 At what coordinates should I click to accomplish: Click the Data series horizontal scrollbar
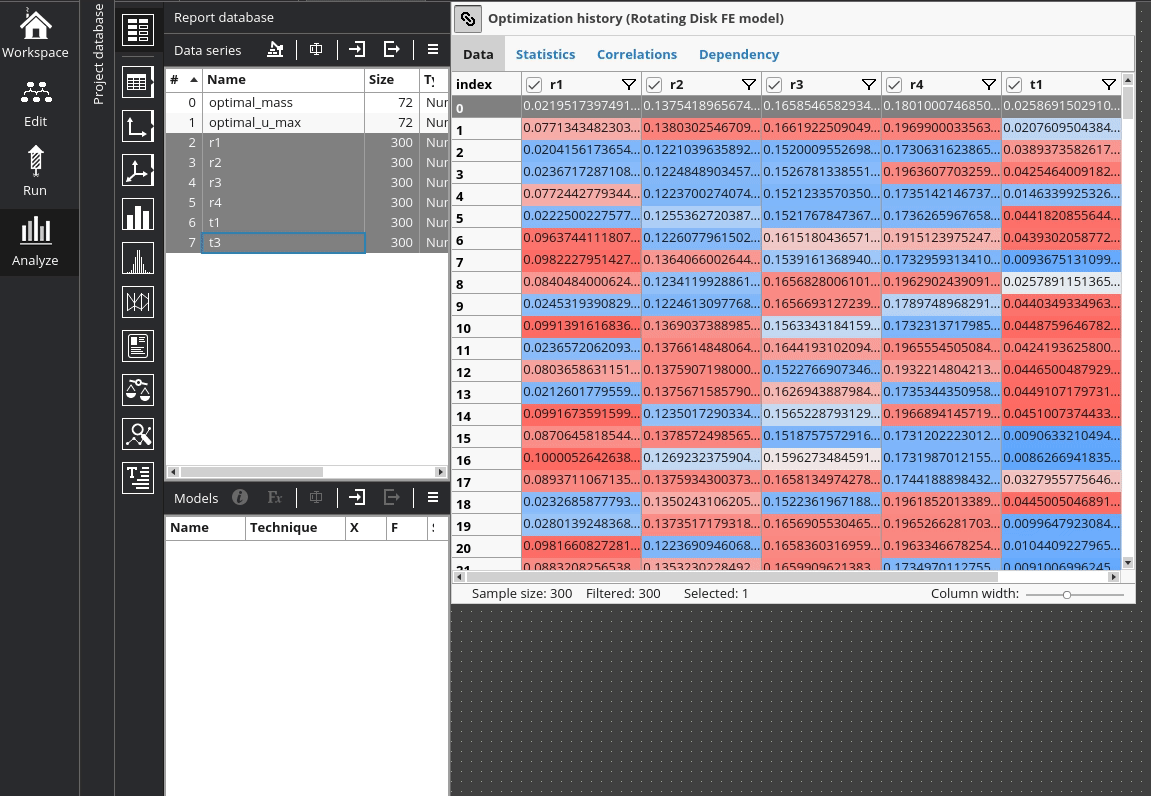[252, 471]
